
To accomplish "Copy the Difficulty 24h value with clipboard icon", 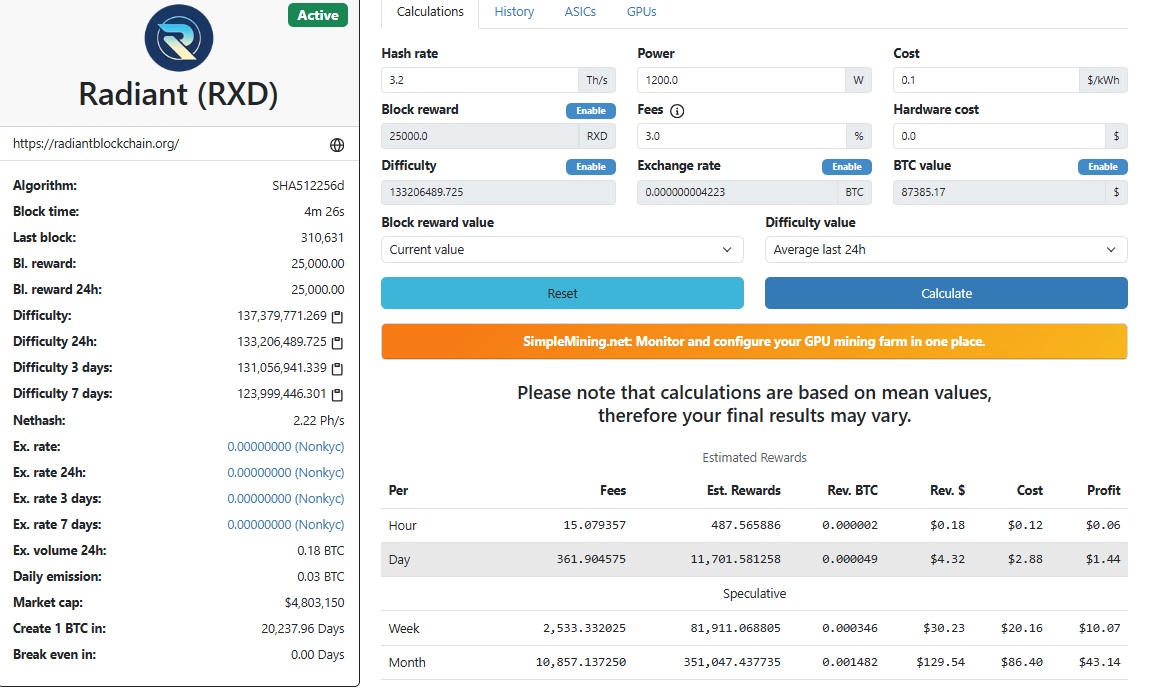I will coord(337,342).
